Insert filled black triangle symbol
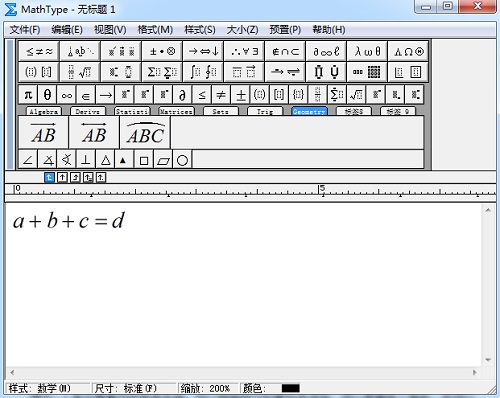Screen dimensions: 500x398 (x=124, y=160)
